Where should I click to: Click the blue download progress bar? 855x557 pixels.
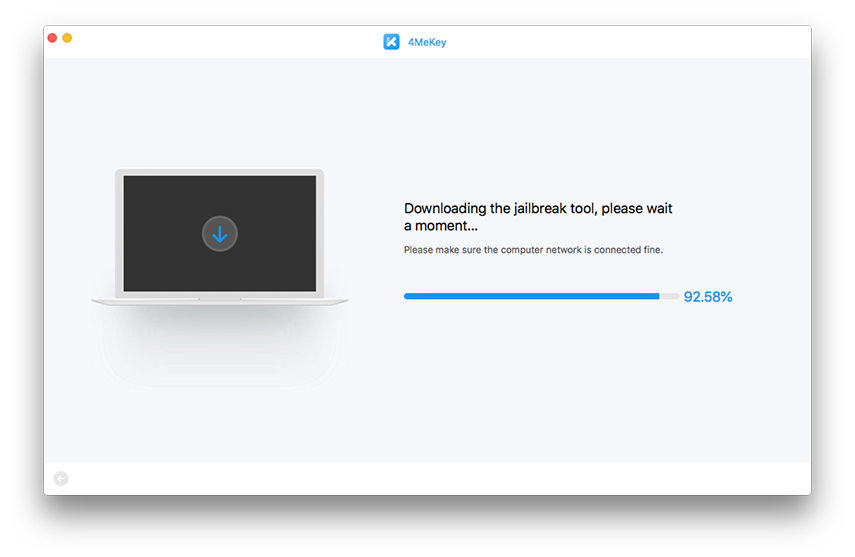541,296
